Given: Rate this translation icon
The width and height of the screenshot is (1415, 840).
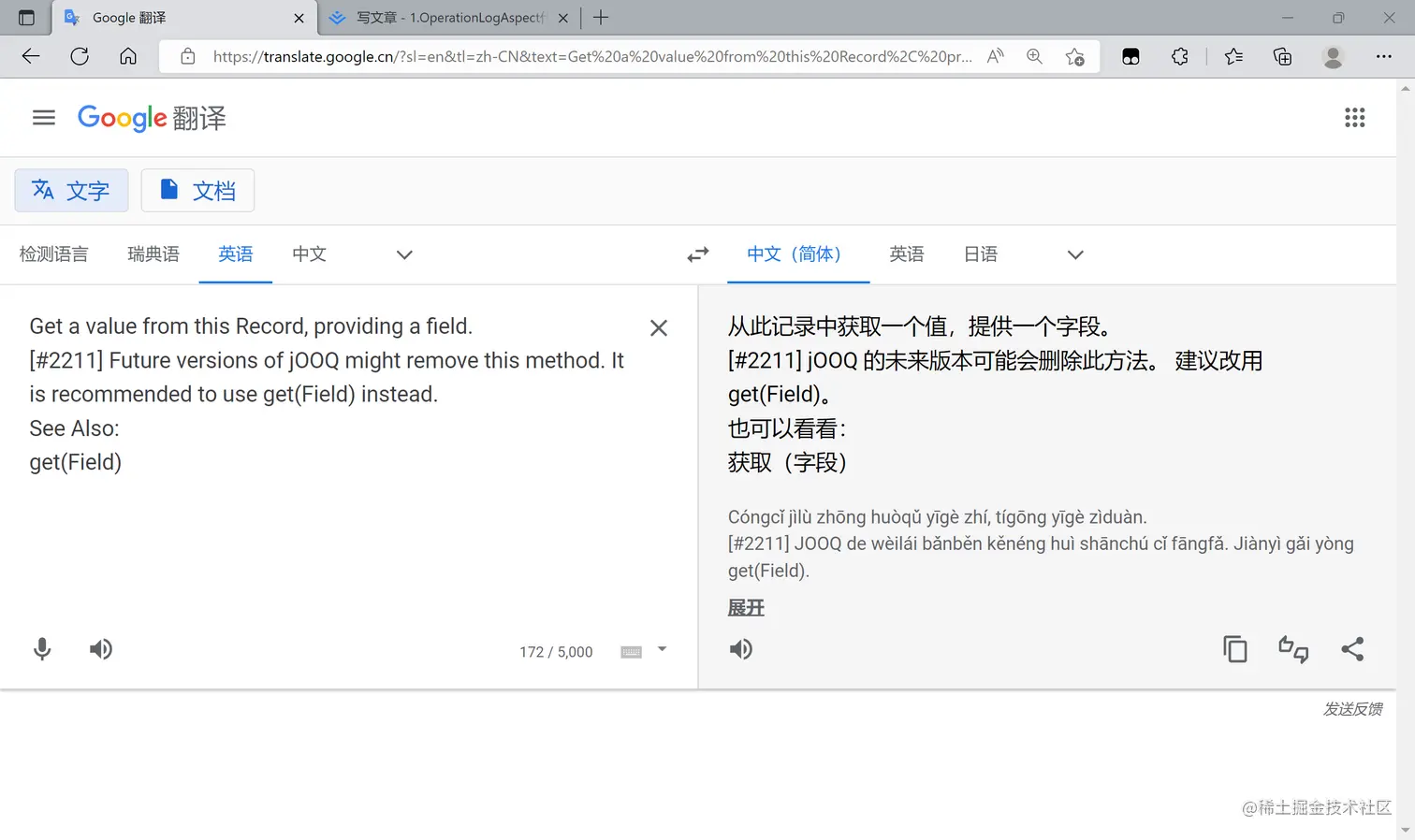Looking at the screenshot, I should point(1293,649).
